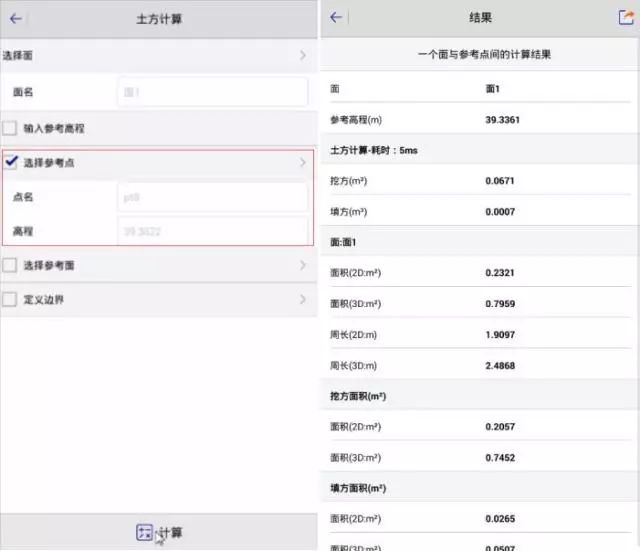
Task: Select the value 0.2057
Action: [x=500, y=427]
